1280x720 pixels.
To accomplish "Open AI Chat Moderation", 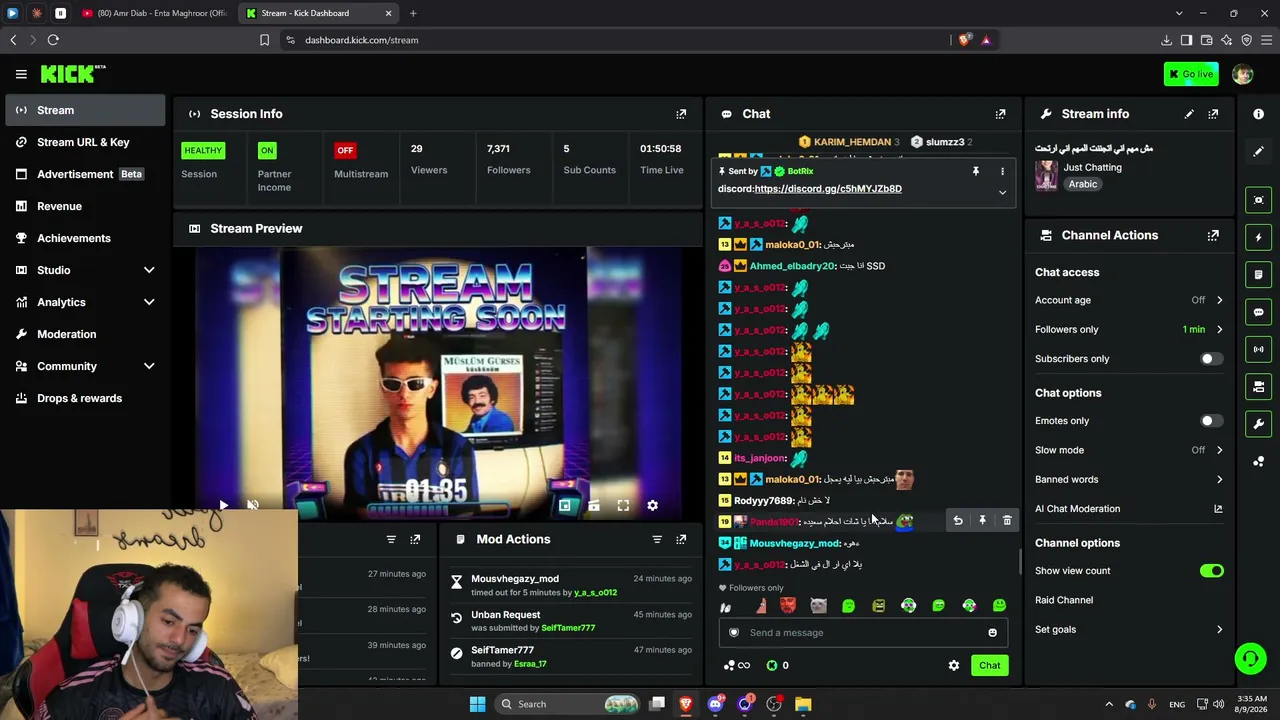I will coord(1129,509).
